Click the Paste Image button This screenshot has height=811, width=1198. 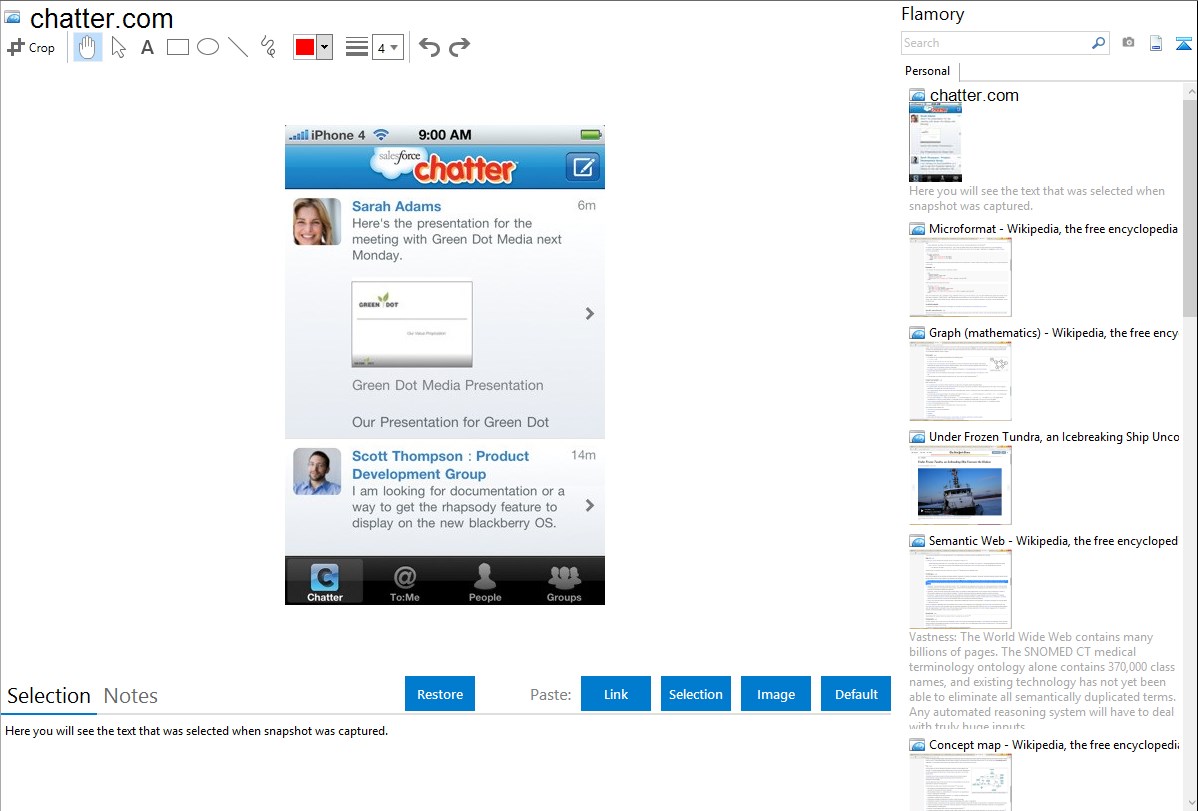775,694
